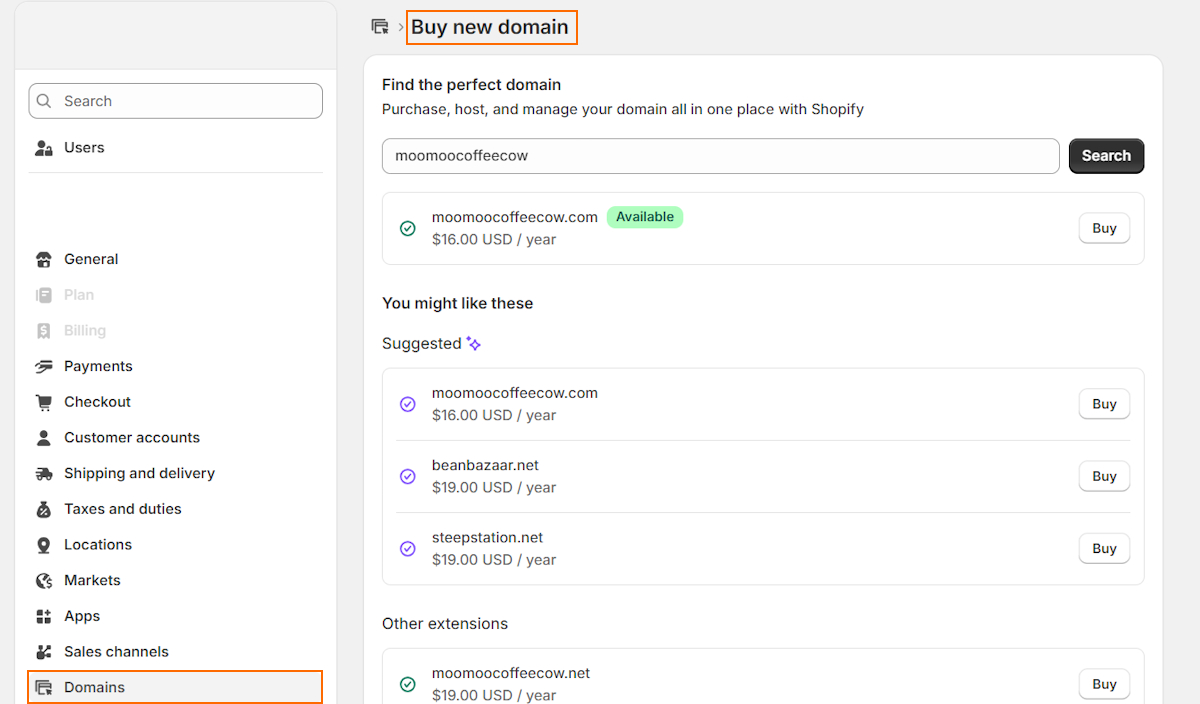The width and height of the screenshot is (1200, 704).
Task: Click the domain search input with moomoocoffeecow
Action: point(720,156)
